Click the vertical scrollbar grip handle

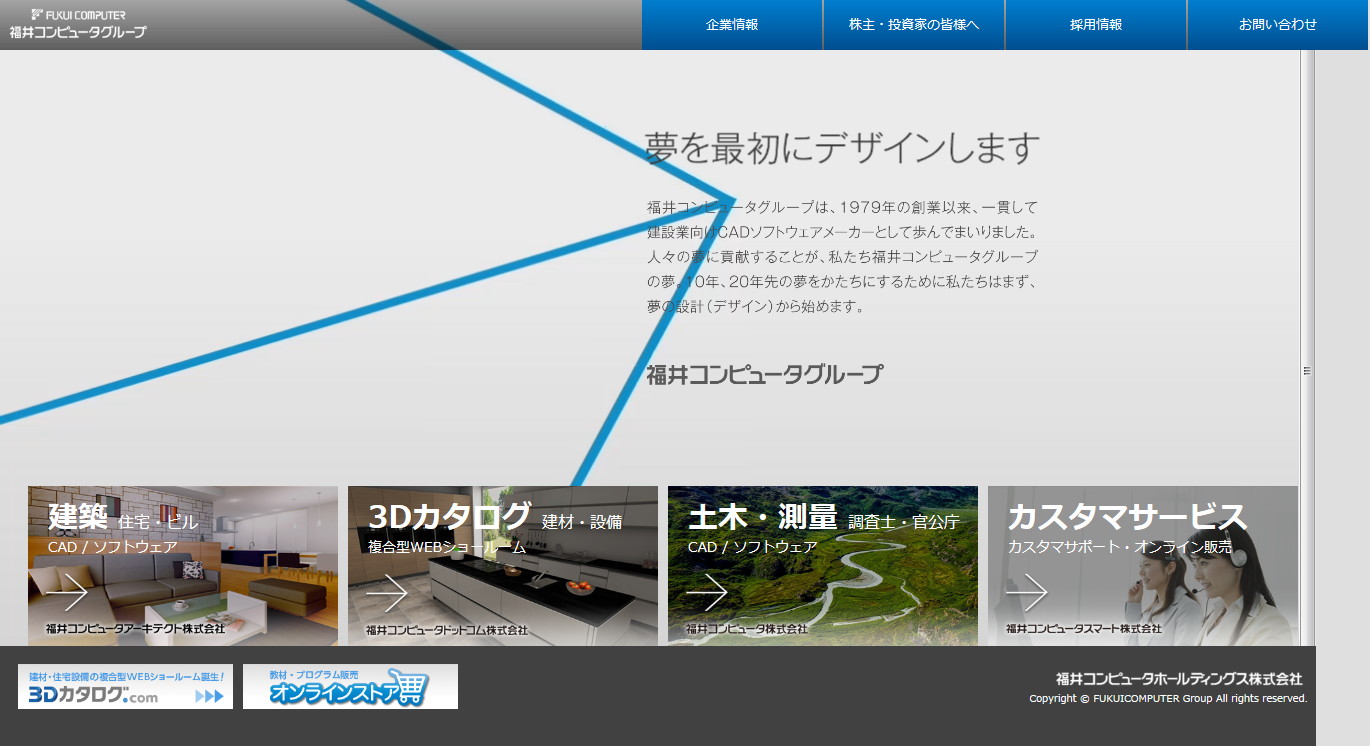pos(1307,371)
